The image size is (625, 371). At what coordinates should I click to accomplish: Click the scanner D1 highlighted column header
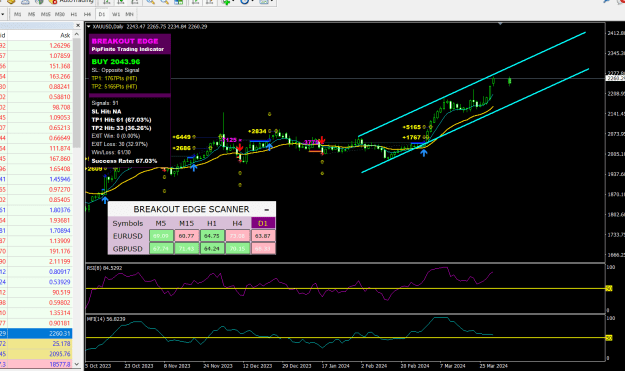263,223
